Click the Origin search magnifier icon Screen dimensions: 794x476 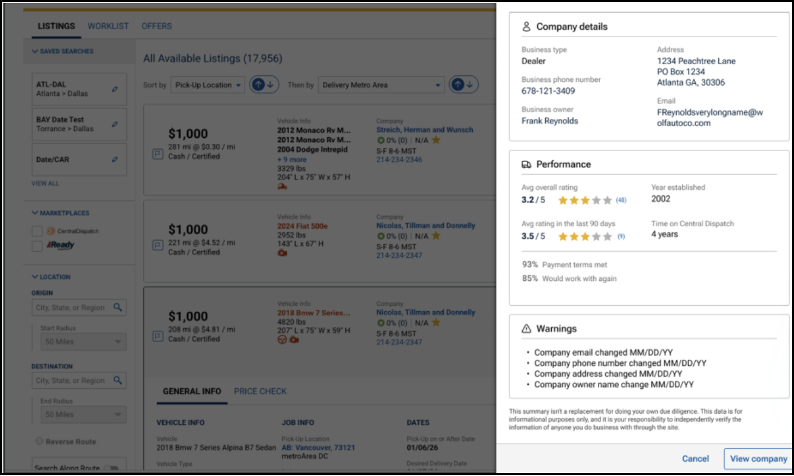pyautogui.click(x=118, y=308)
